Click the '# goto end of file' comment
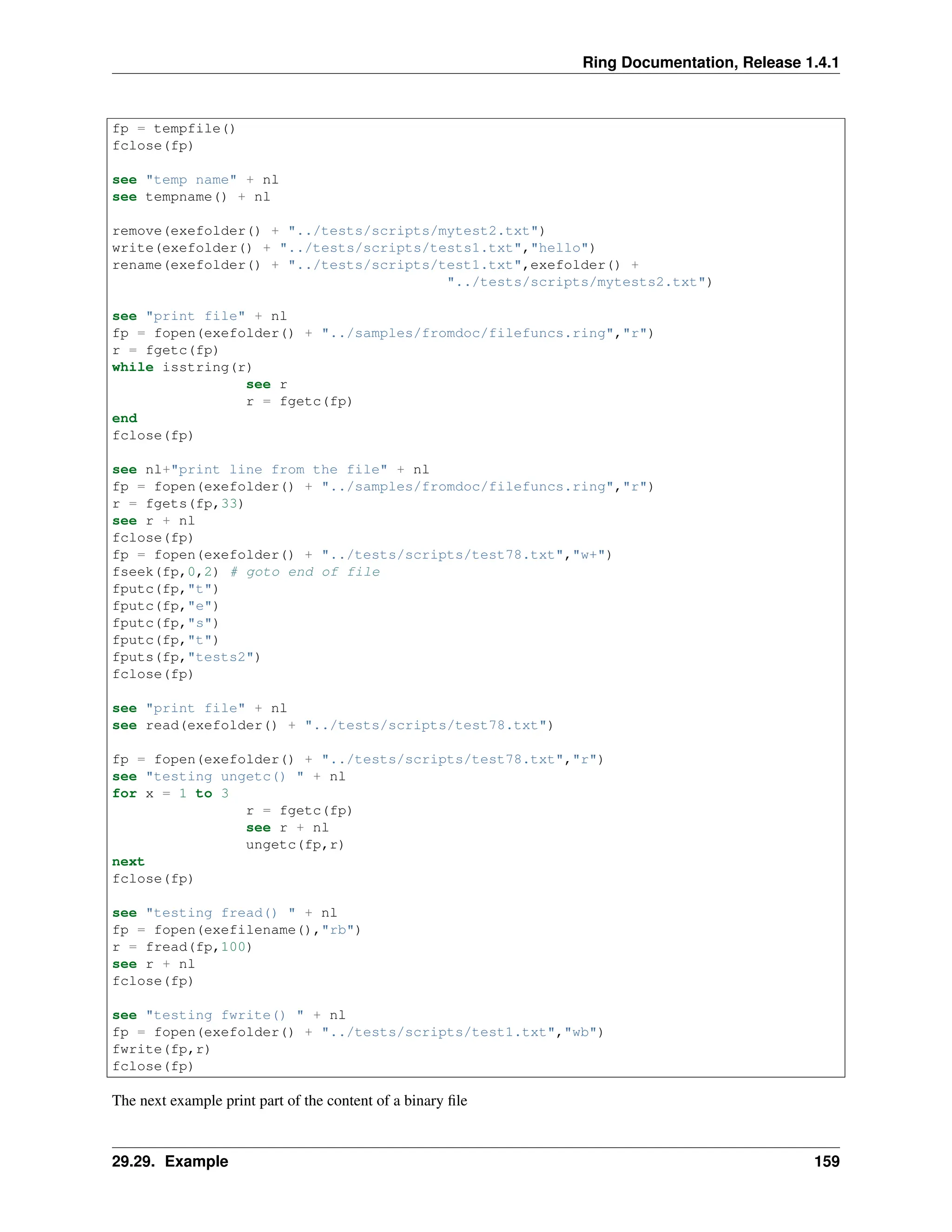This screenshot has height=1232, width=952. (x=305, y=571)
